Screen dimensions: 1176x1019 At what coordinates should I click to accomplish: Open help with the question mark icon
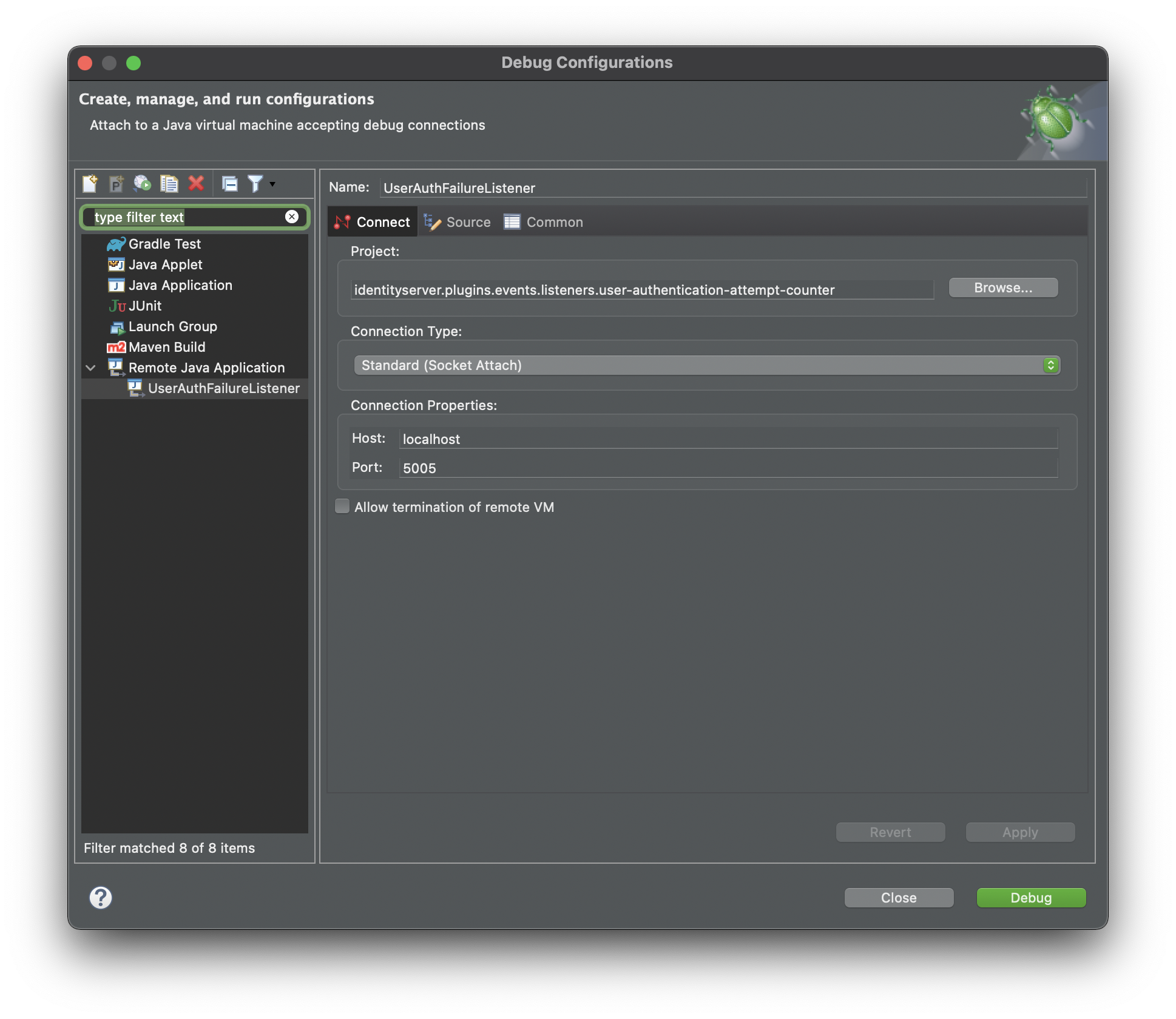point(101,898)
